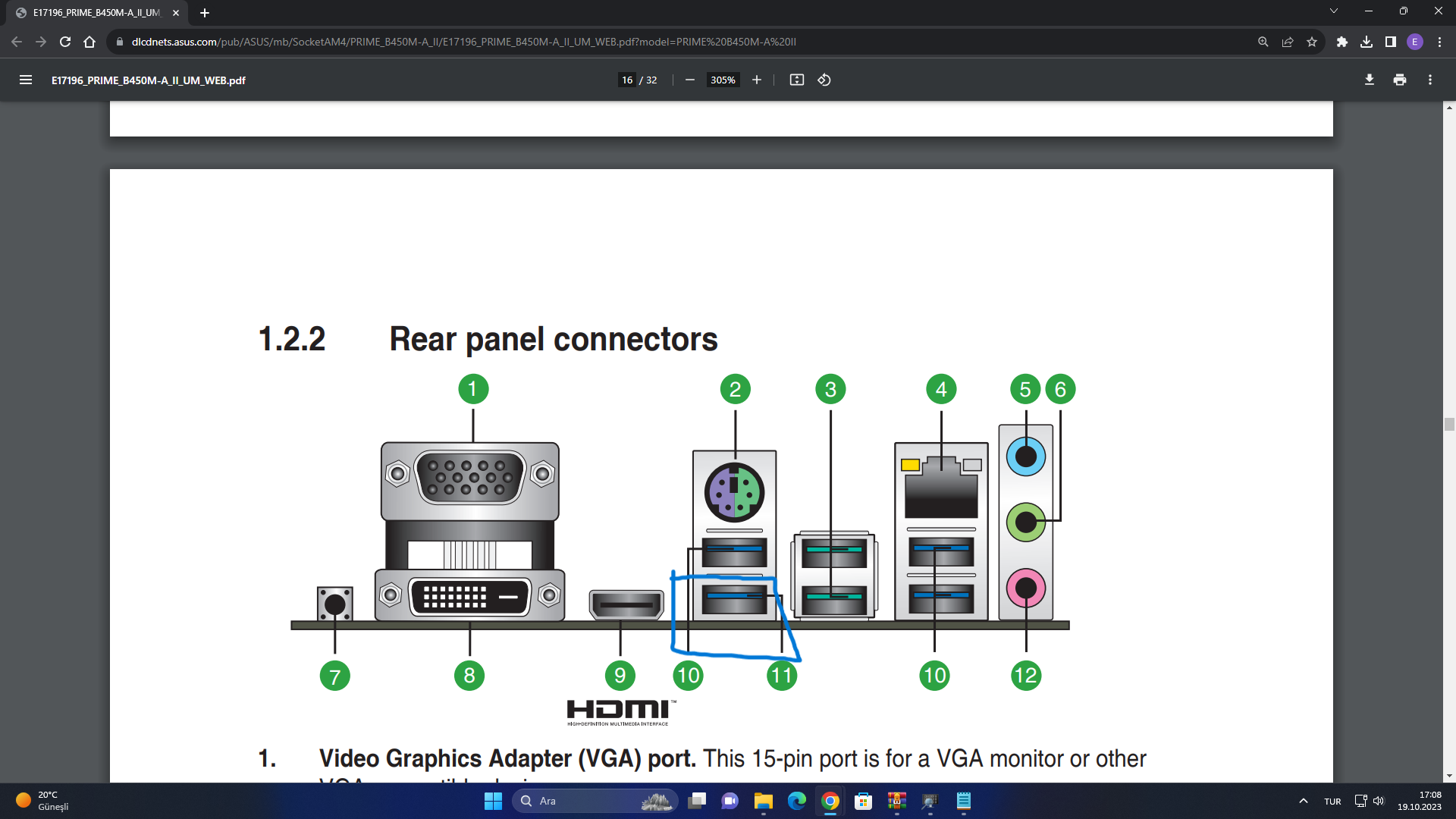Switch to Chrome on taskbar

coord(830,801)
